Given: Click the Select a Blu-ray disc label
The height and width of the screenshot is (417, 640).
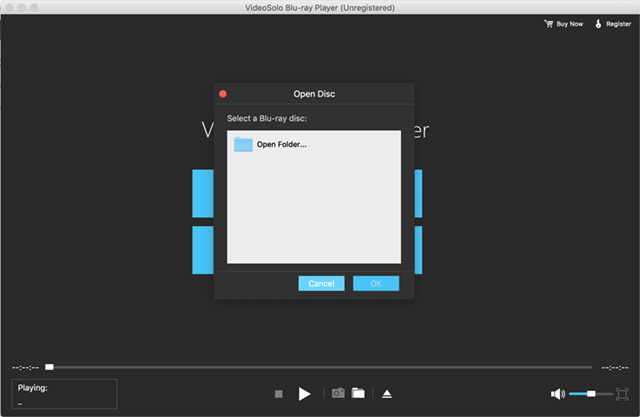Looking at the screenshot, I should coord(267,118).
